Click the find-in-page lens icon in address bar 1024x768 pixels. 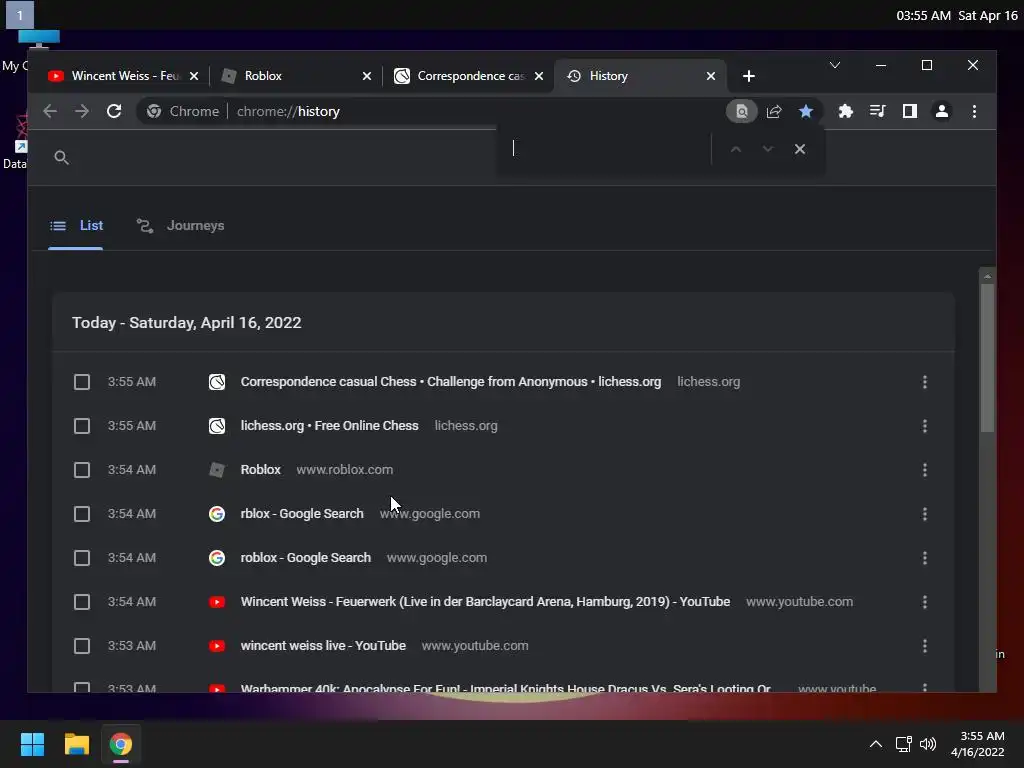coord(741,111)
